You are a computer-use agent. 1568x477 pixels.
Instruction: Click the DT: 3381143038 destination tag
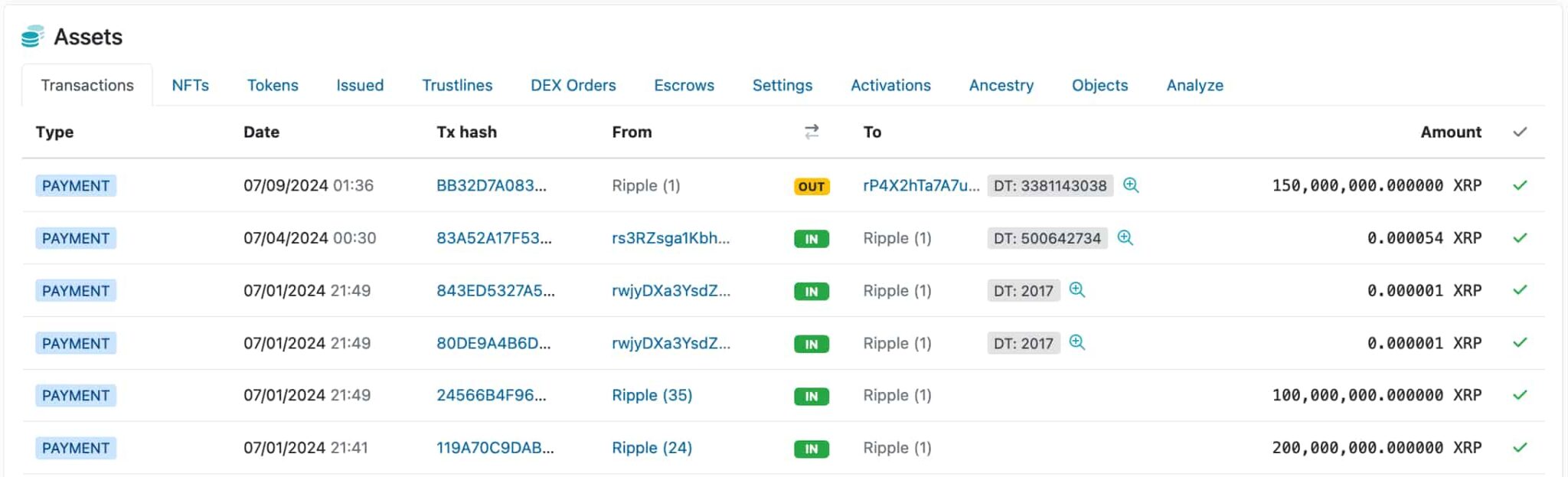[1050, 185]
